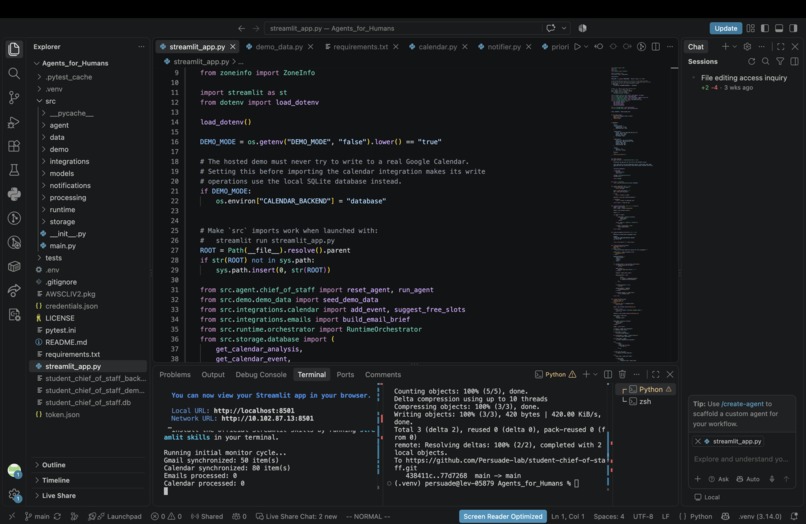Open the Debug Console tab
Image resolution: width=806 pixels, height=524 pixels.
[261, 374]
